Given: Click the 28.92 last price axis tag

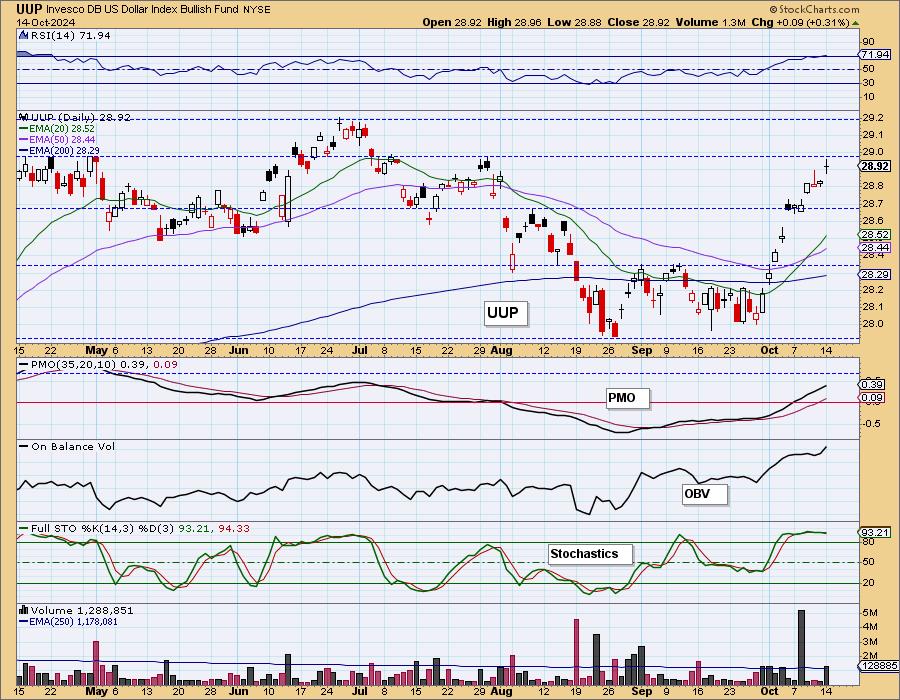Looking at the screenshot, I should click(875, 166).
